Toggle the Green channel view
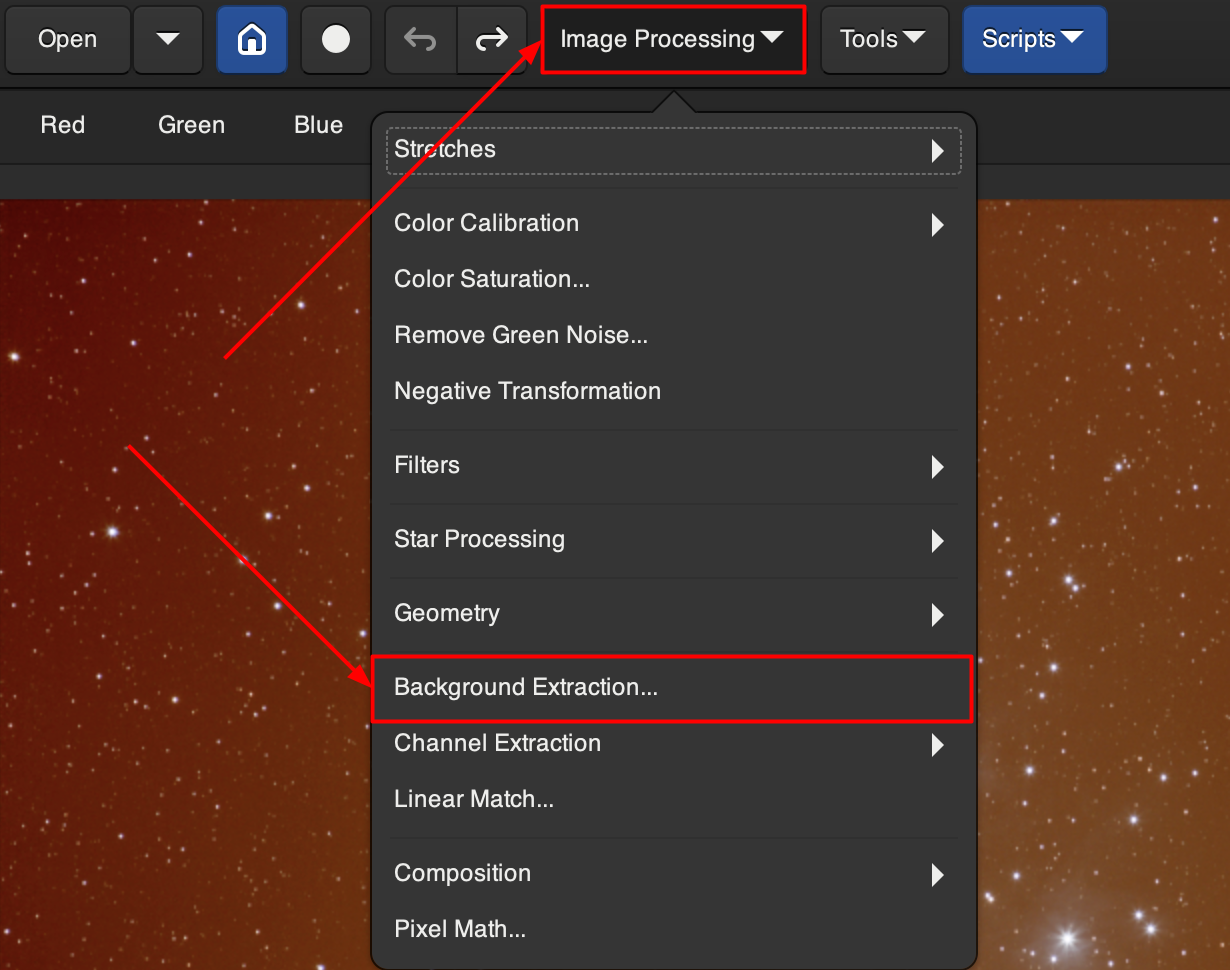Image resolution: width=1230 pixels, height=970 pixels. click(x=191, y=125)
